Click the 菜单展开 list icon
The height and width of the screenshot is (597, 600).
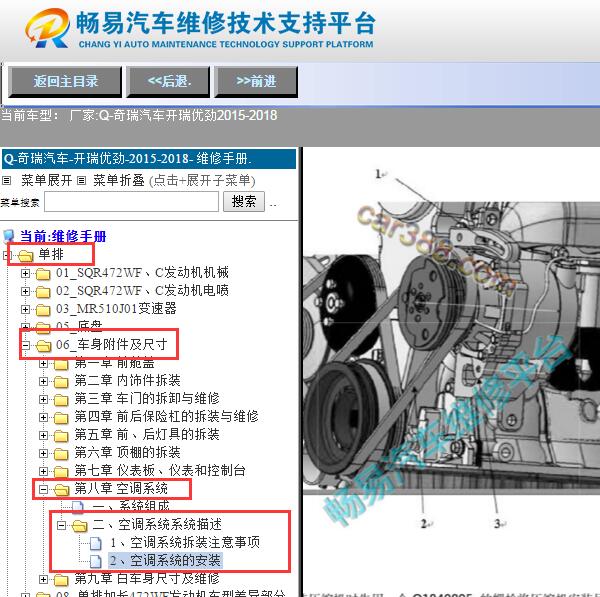click(x=7, y=180)
